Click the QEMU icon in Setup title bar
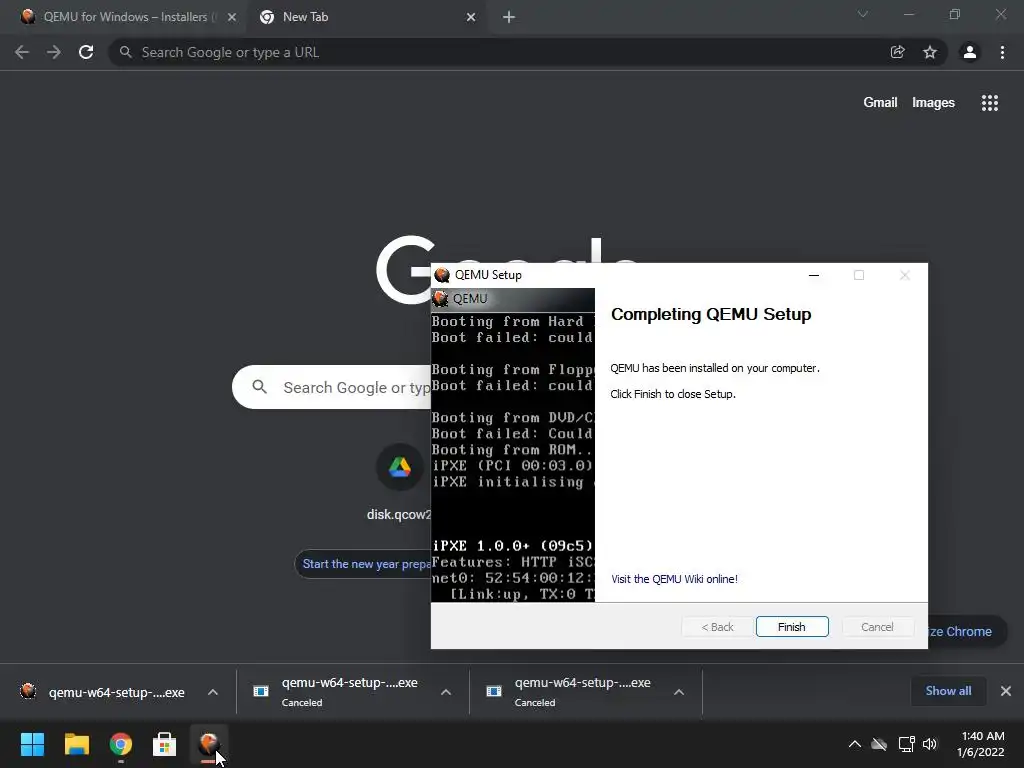 (x=442, y=275)
